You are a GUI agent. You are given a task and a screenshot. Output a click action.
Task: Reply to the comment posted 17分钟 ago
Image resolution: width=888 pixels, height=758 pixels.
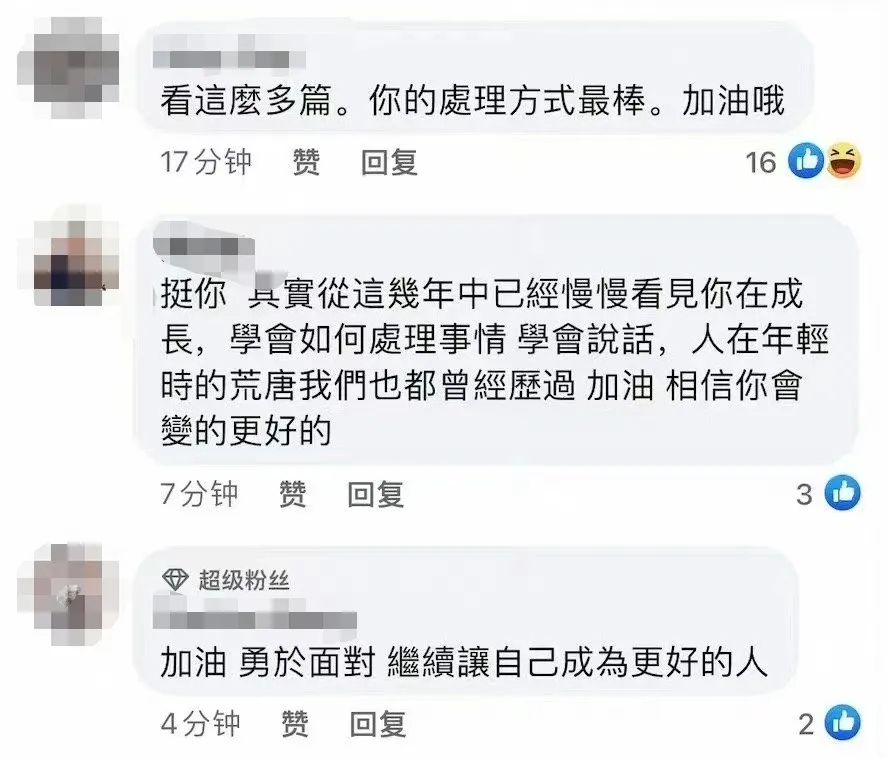[x=390, y=162]
